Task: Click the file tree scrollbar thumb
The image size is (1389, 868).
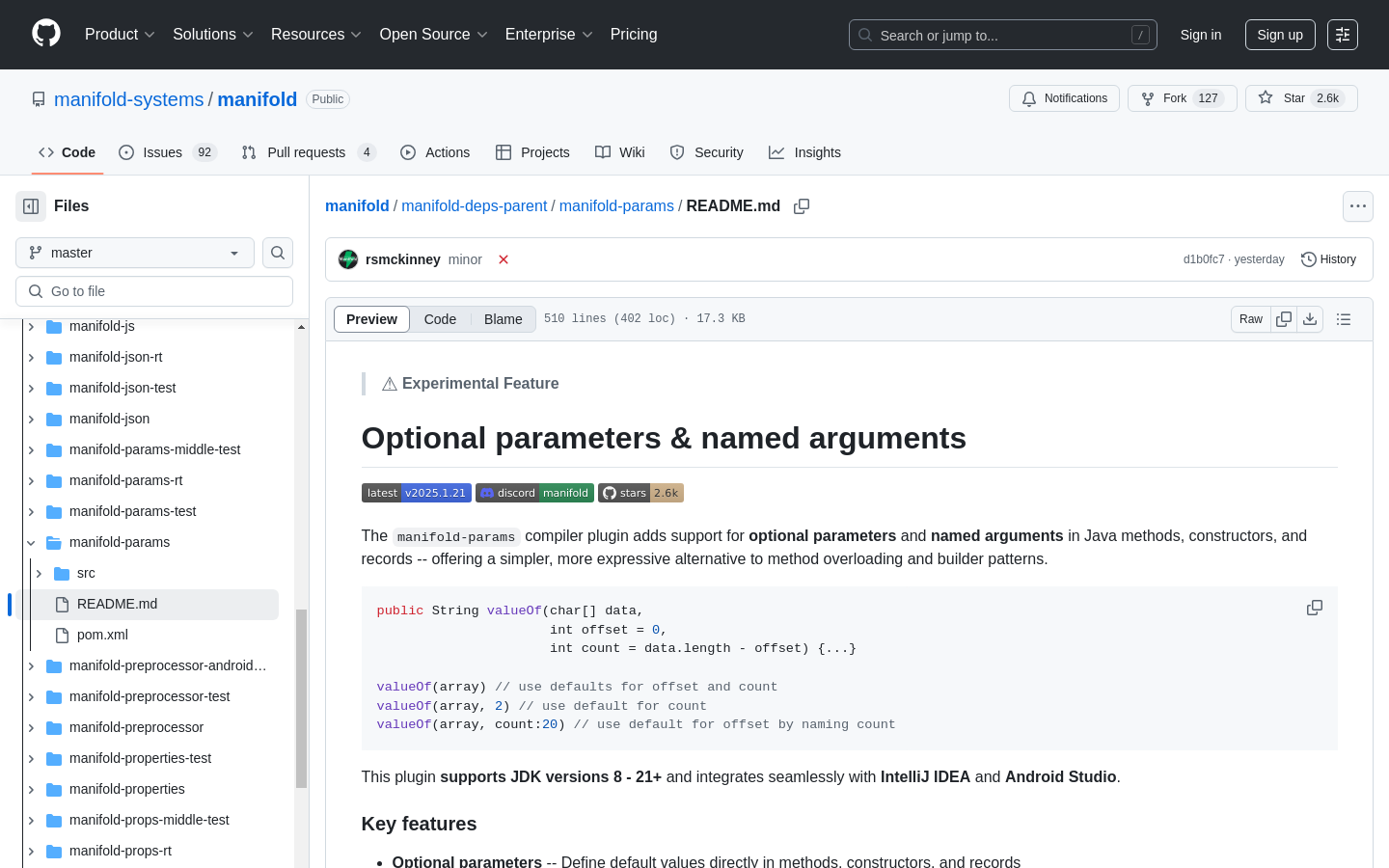Action: [301, 698]
